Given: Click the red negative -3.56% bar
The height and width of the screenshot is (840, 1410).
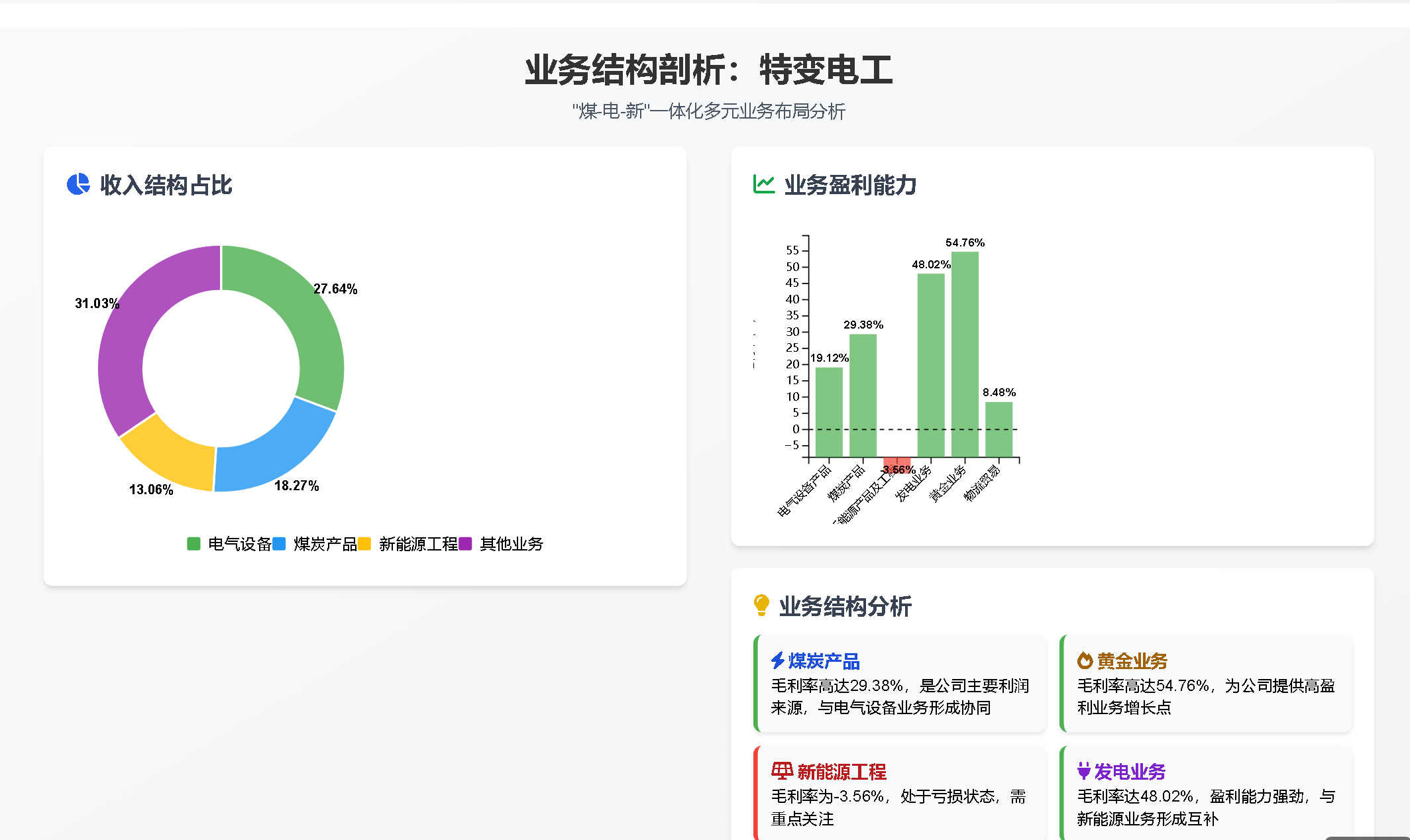Looking at the screenshot, I should [x=896, y=462].
